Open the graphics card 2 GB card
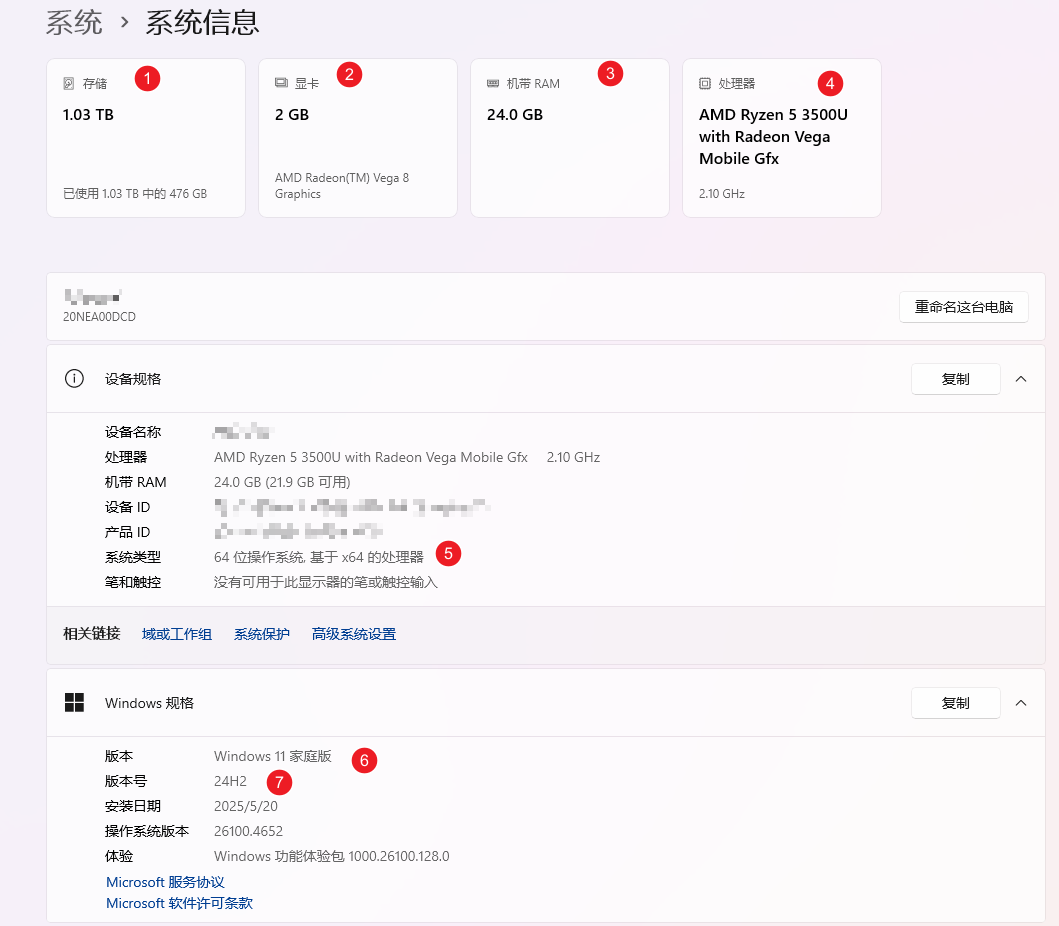The height and width of the screenshot is (926, 1059). pyautogui.click(x=358, y=138)
